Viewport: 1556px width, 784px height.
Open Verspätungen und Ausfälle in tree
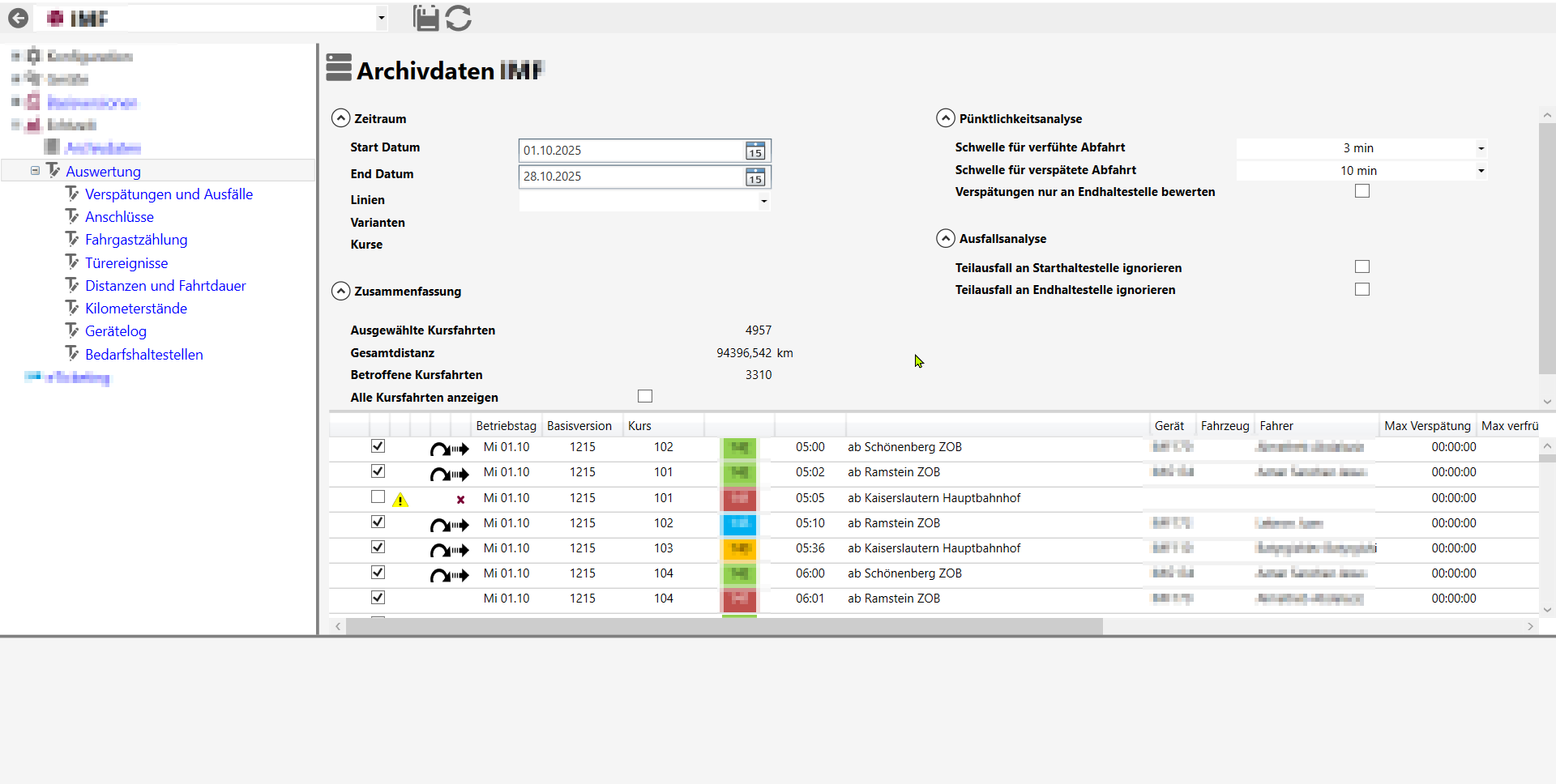tap(169, 194)
